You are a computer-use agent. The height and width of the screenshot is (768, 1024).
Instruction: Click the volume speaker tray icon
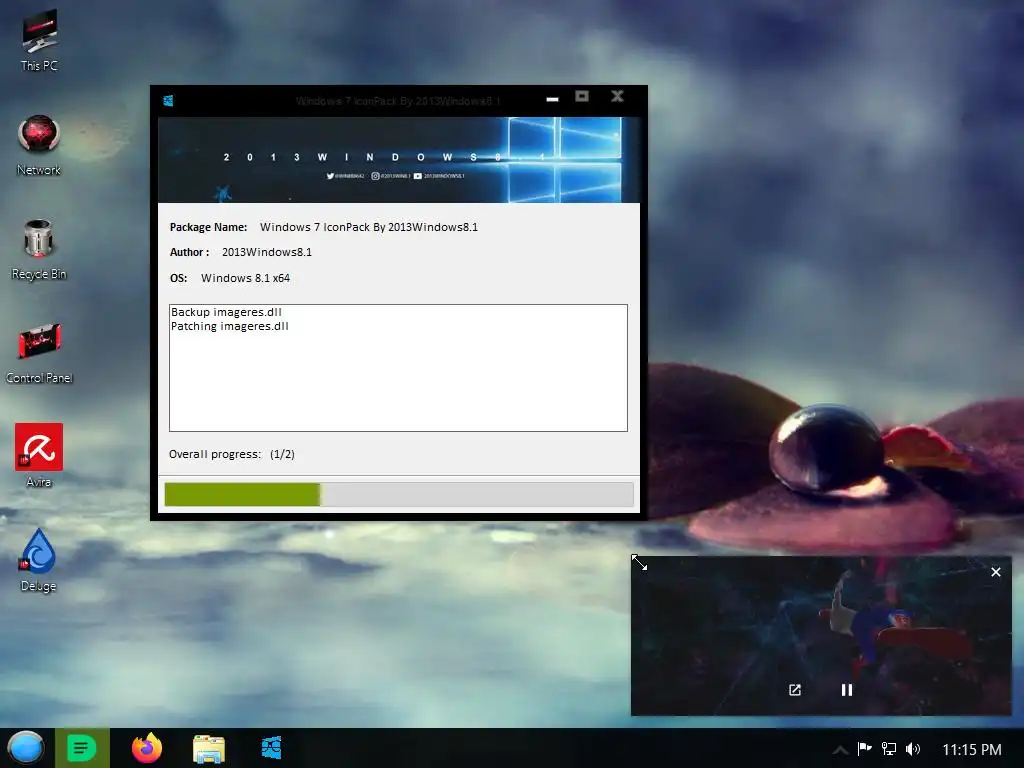(913, 748)
